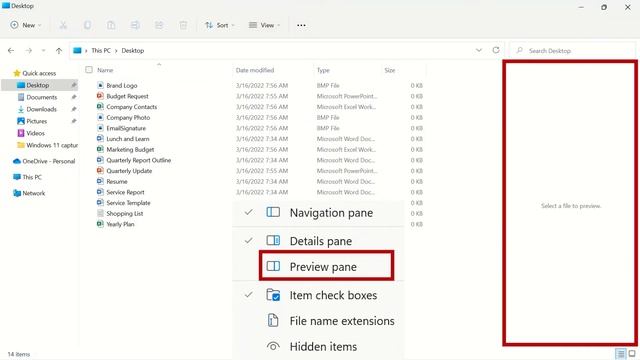
Task: Select the Service Template file
Action: [x=128, y=202]
